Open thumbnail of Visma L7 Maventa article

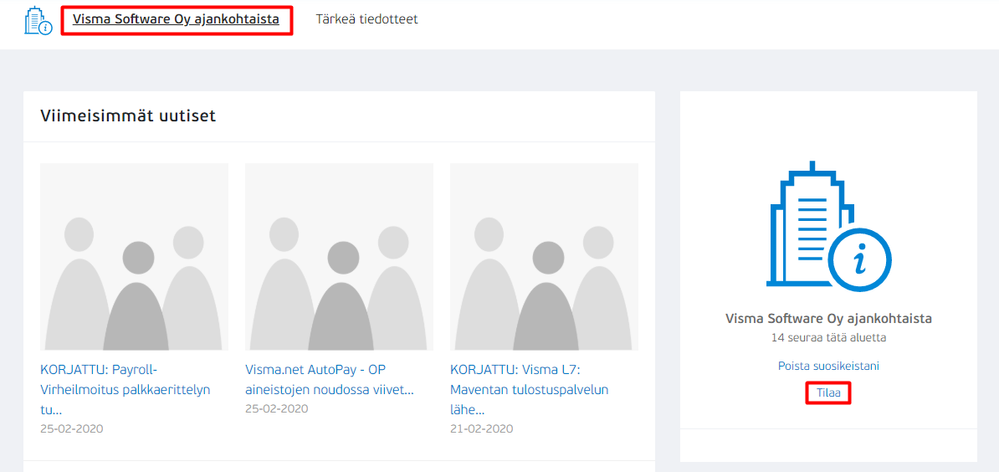(x=544, y=257)
